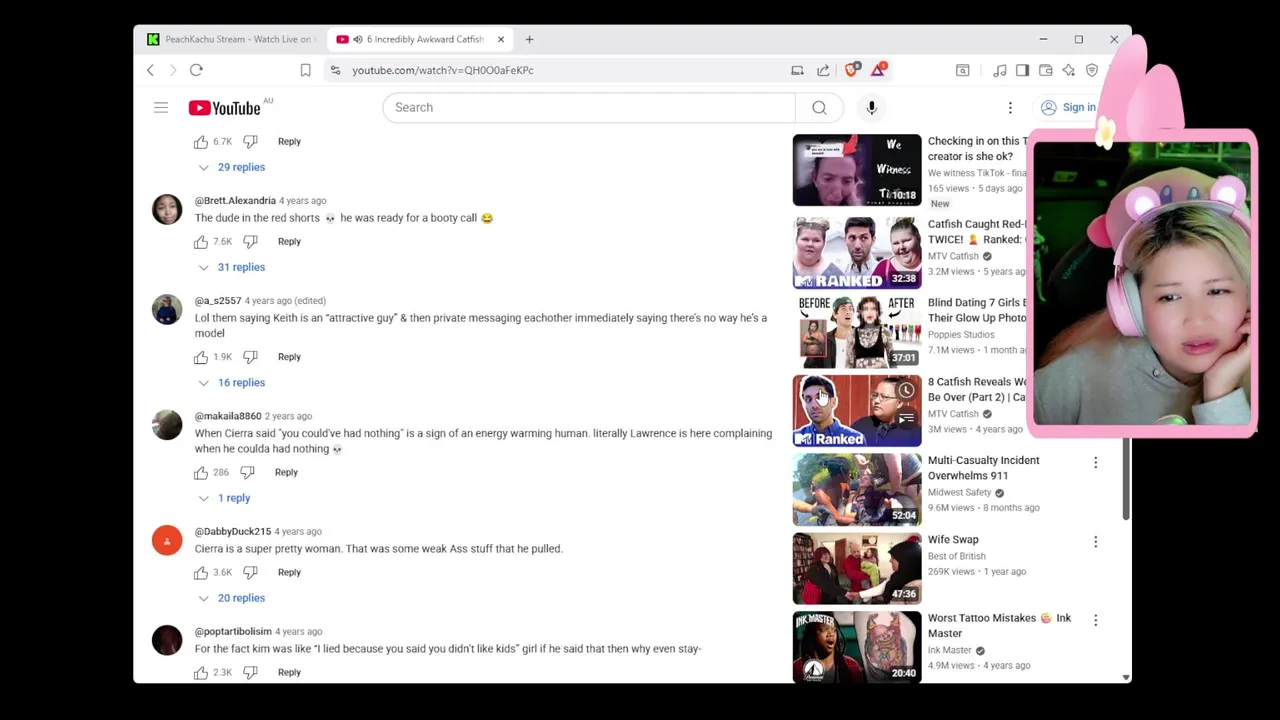Go back in browser history
Screen dimensions: 1280x720
[x=150, y=70]
